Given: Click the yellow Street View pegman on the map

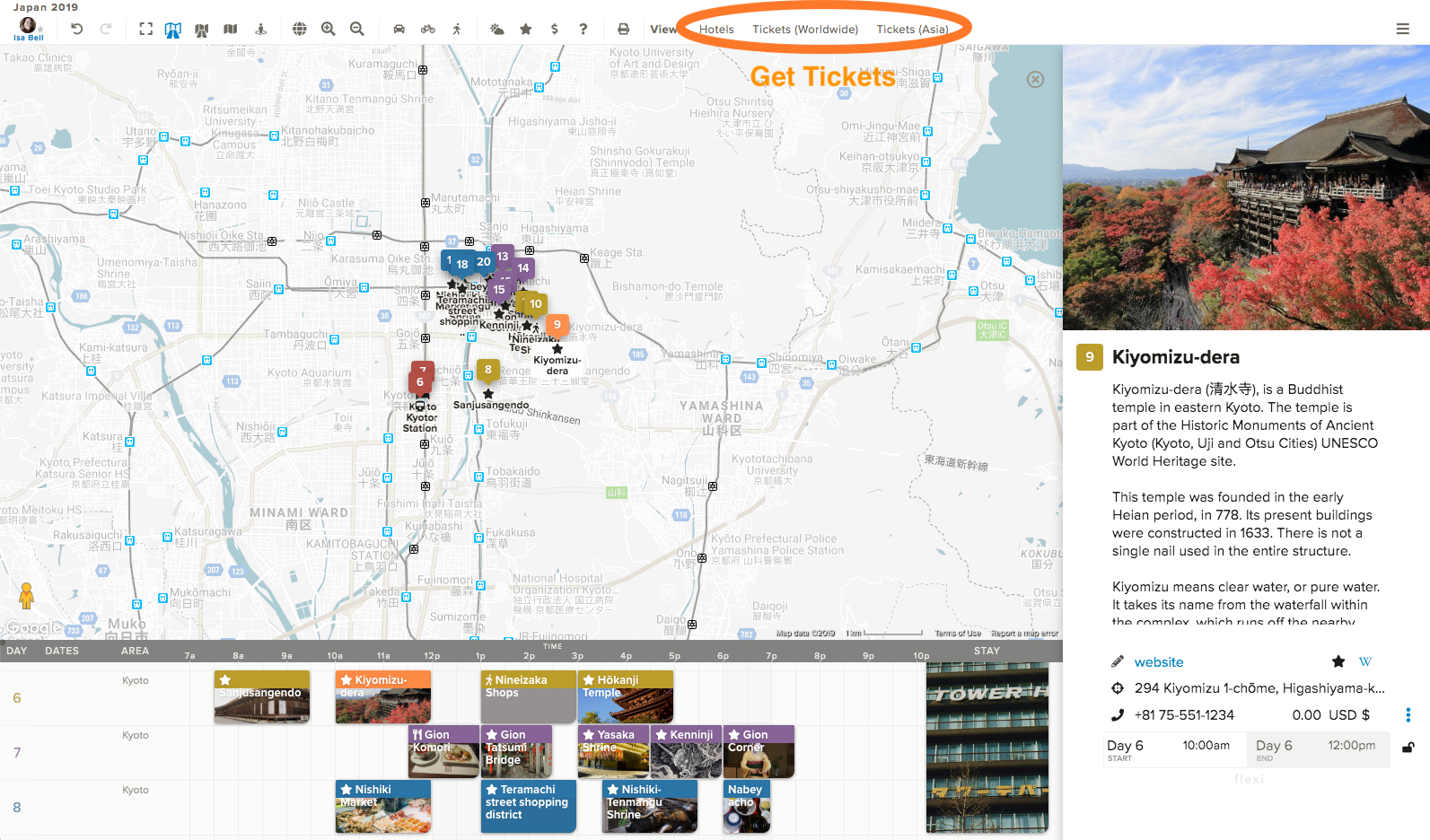Looking at the screenshot, I should point(27,596).
